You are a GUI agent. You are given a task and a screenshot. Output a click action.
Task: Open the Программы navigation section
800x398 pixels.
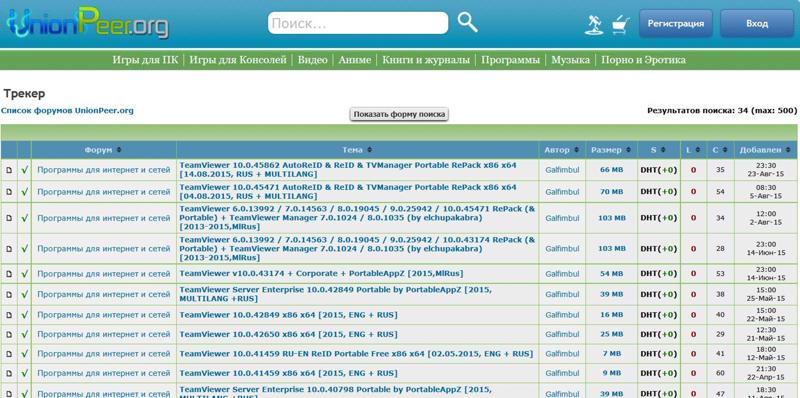(510, 60)
